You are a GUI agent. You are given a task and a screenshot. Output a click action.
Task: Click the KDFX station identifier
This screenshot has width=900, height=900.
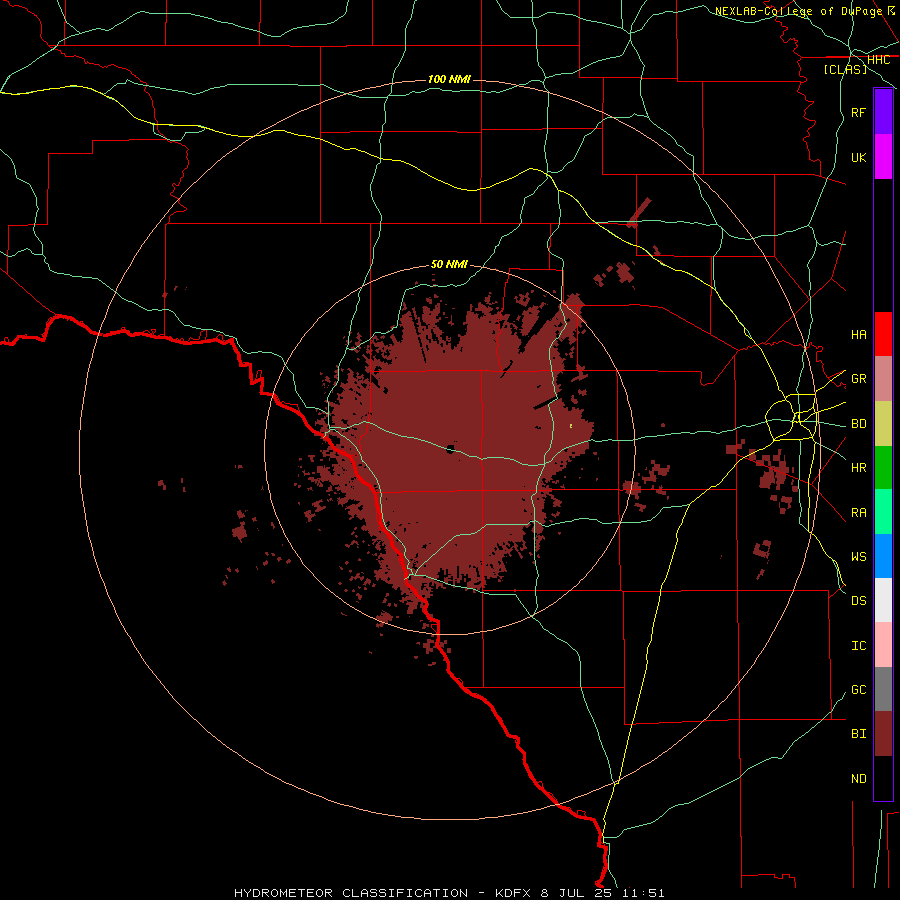[513, 893]
